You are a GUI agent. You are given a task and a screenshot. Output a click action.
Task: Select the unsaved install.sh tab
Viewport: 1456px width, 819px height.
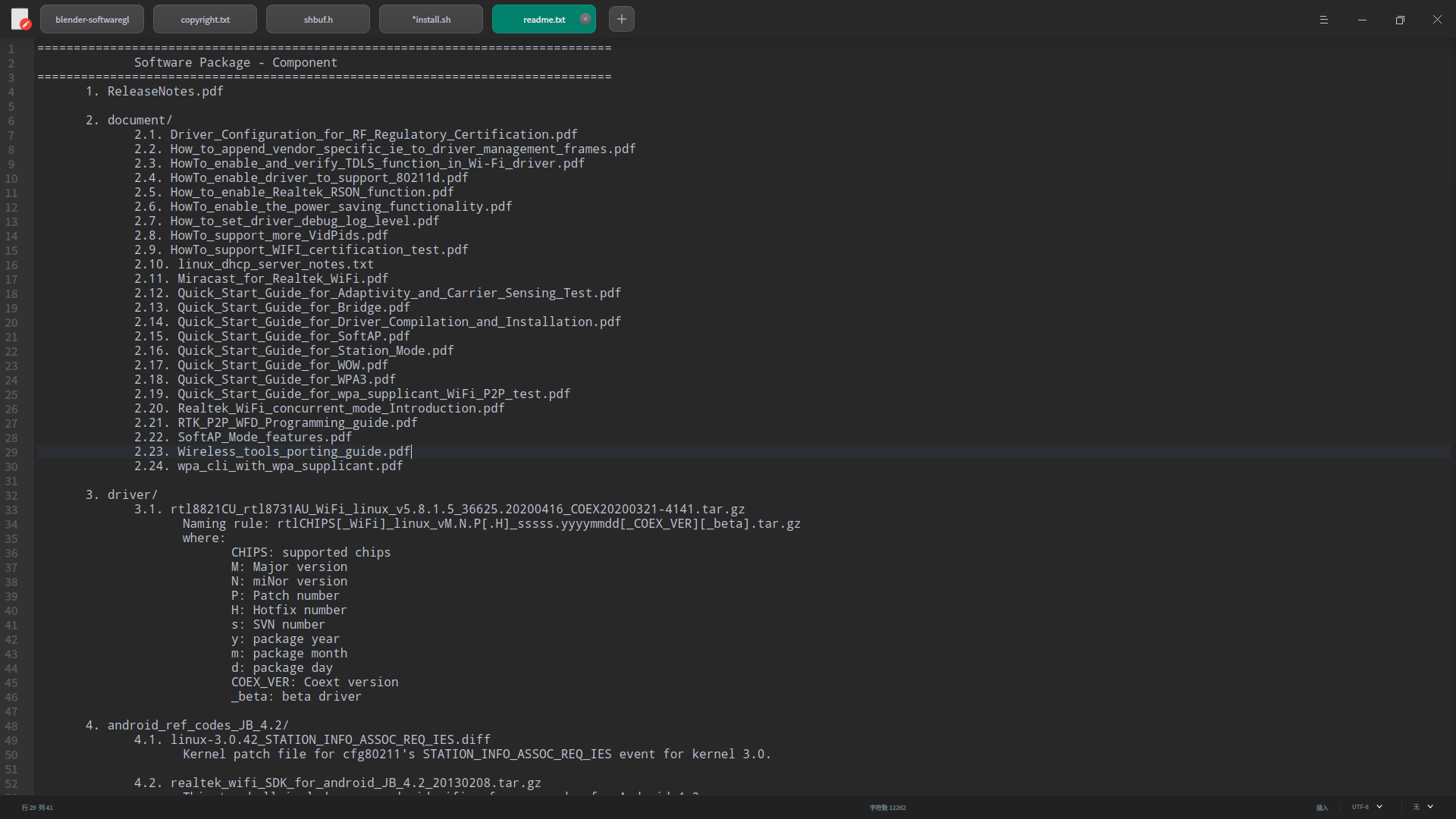[x=431, y=20]
